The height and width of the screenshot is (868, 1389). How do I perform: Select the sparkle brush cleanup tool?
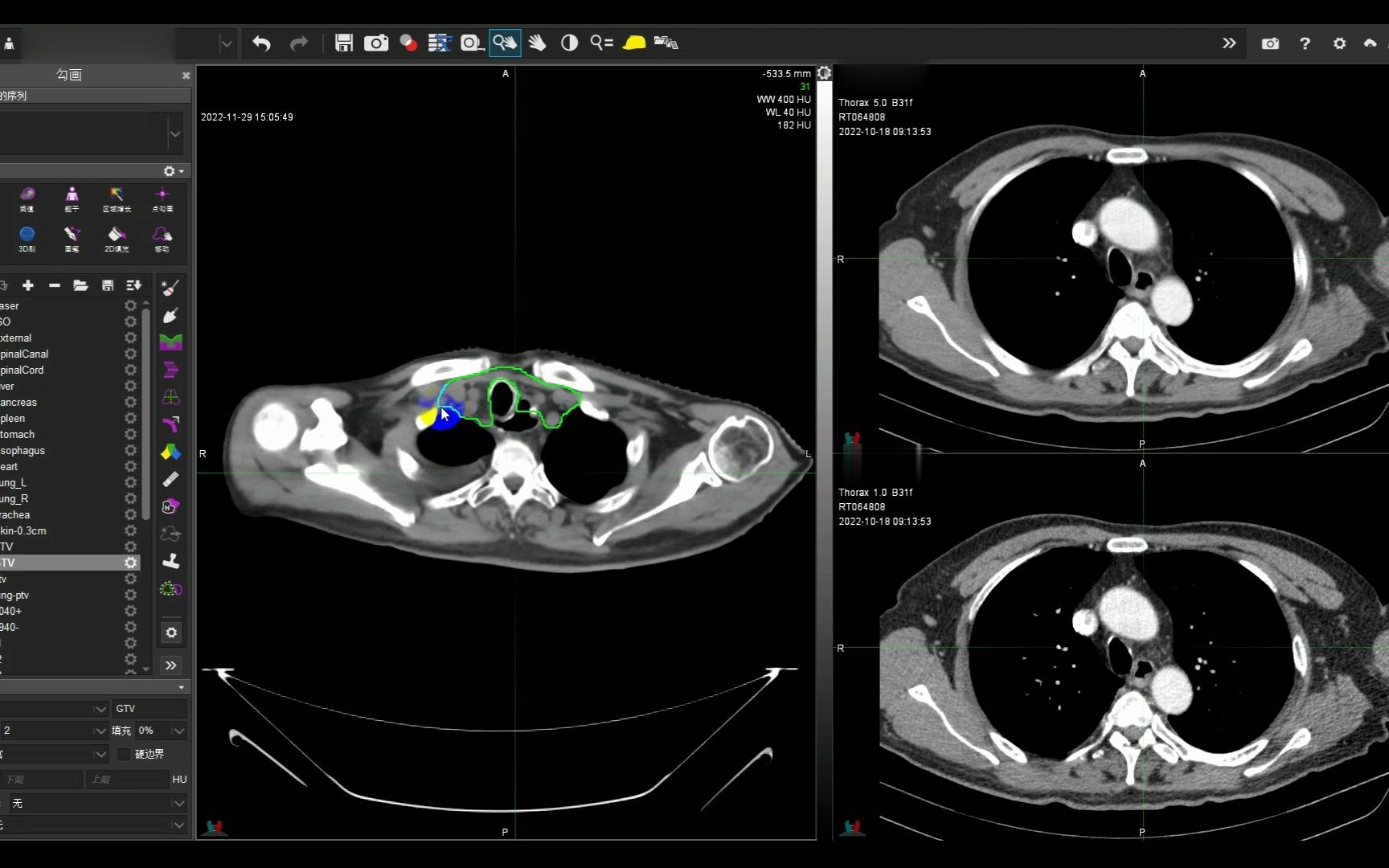(x=170, y=288)
